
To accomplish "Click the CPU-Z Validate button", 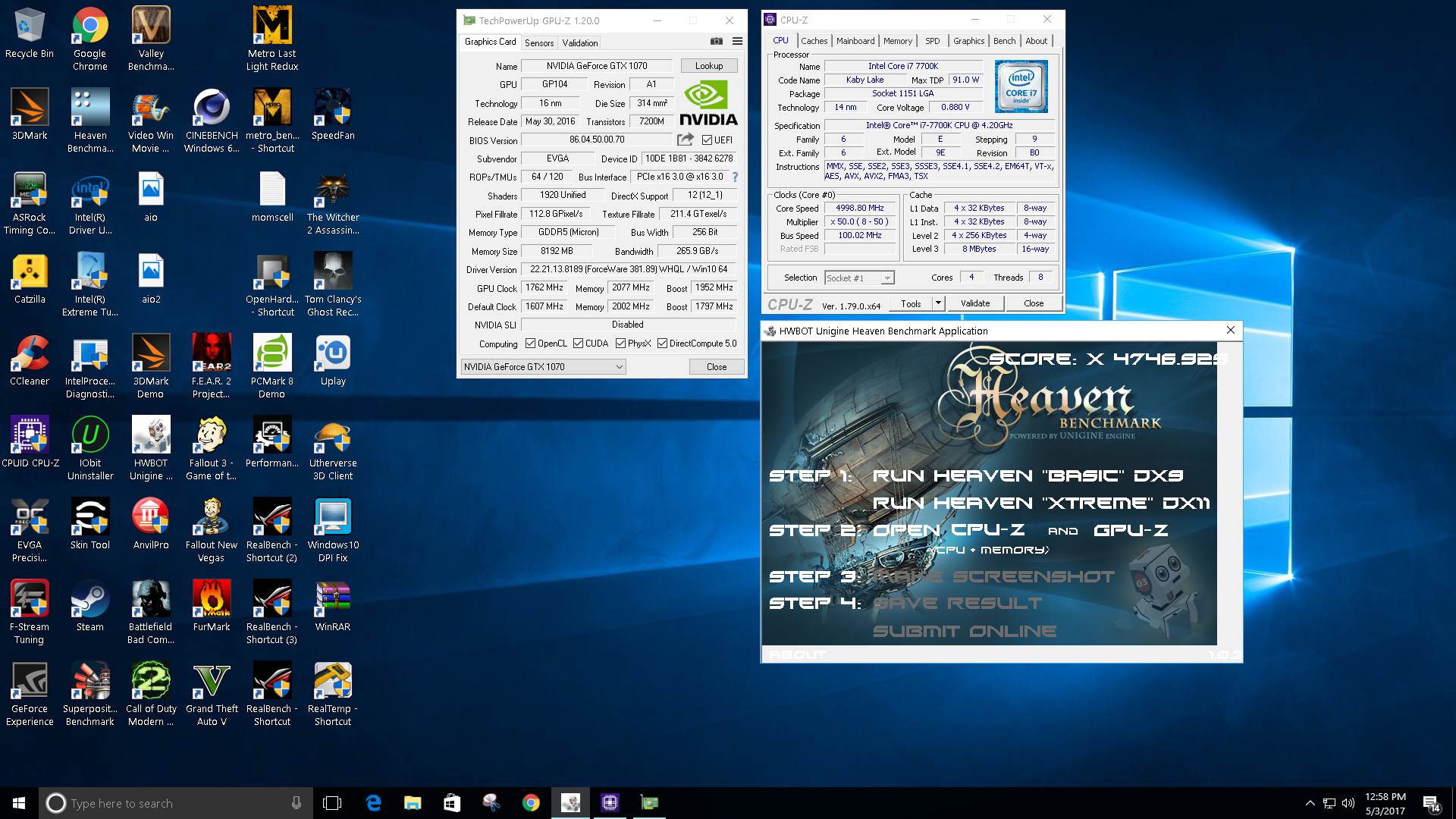I will tap(975, 303).
